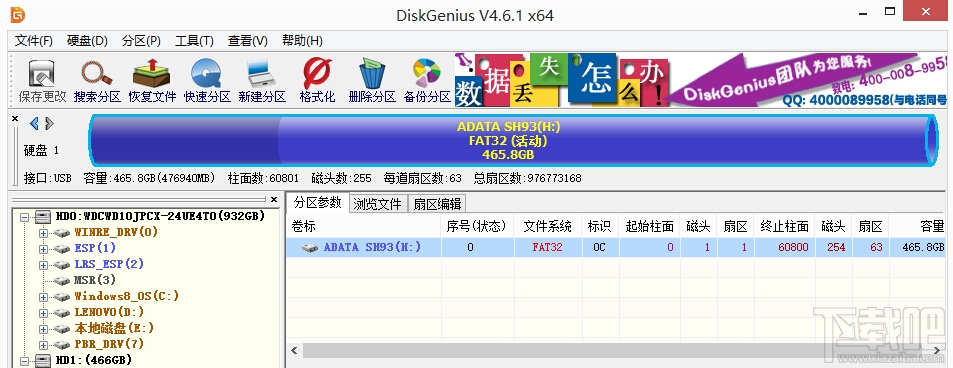Viewport: 953px width, 368px height.
Task: Click the 序号(状态) column header
Action: [477, 226]
